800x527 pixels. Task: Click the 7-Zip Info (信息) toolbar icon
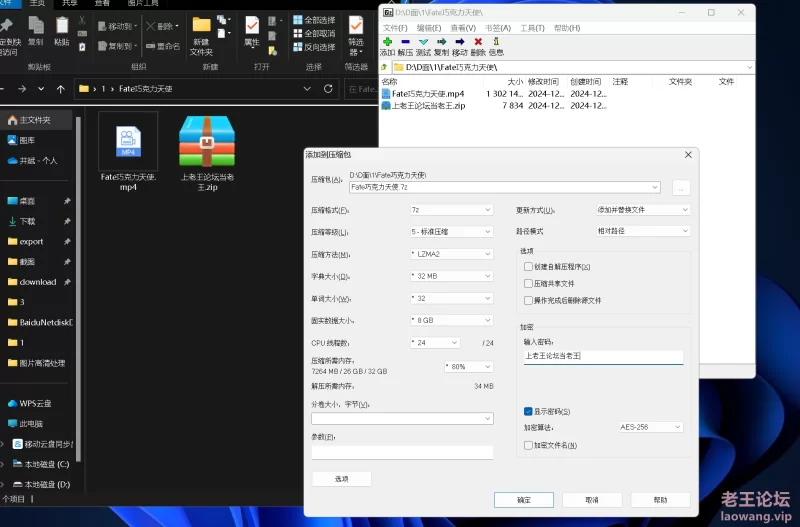(x=496, y=42)
